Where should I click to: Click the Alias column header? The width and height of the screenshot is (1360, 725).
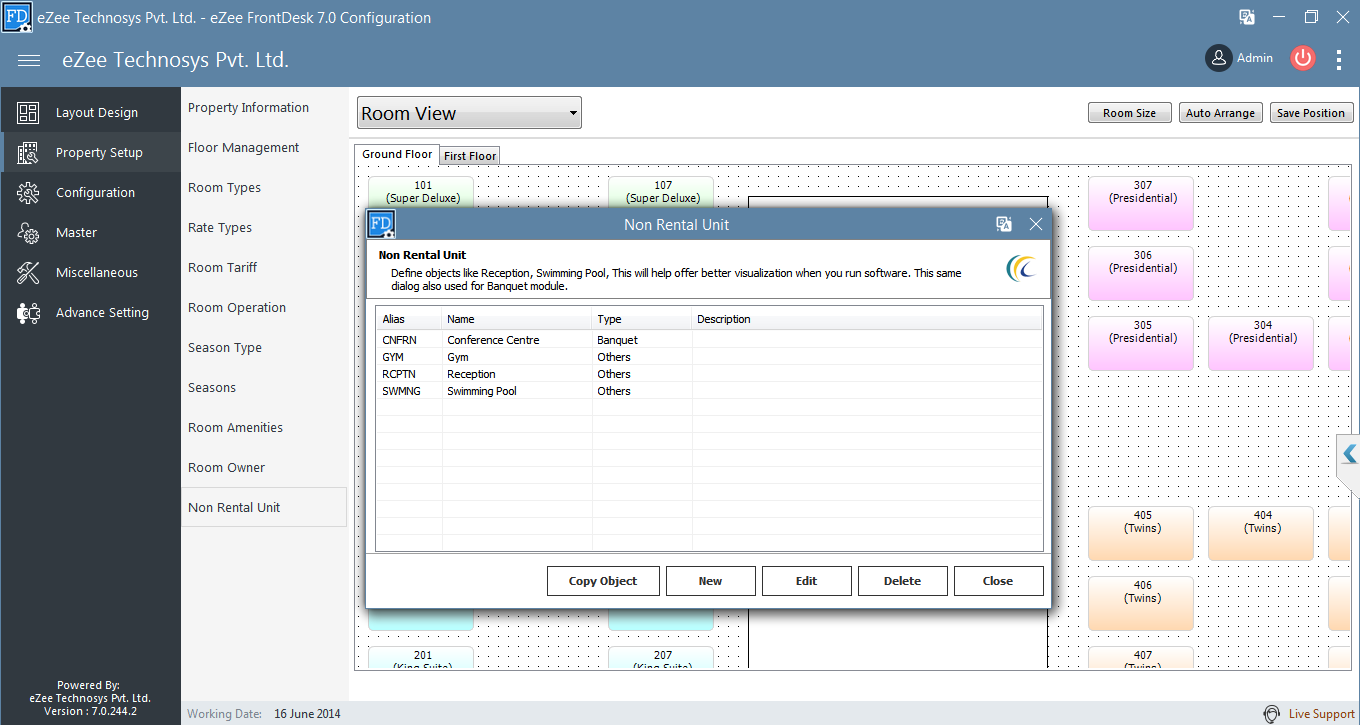[x=409, y=319]
